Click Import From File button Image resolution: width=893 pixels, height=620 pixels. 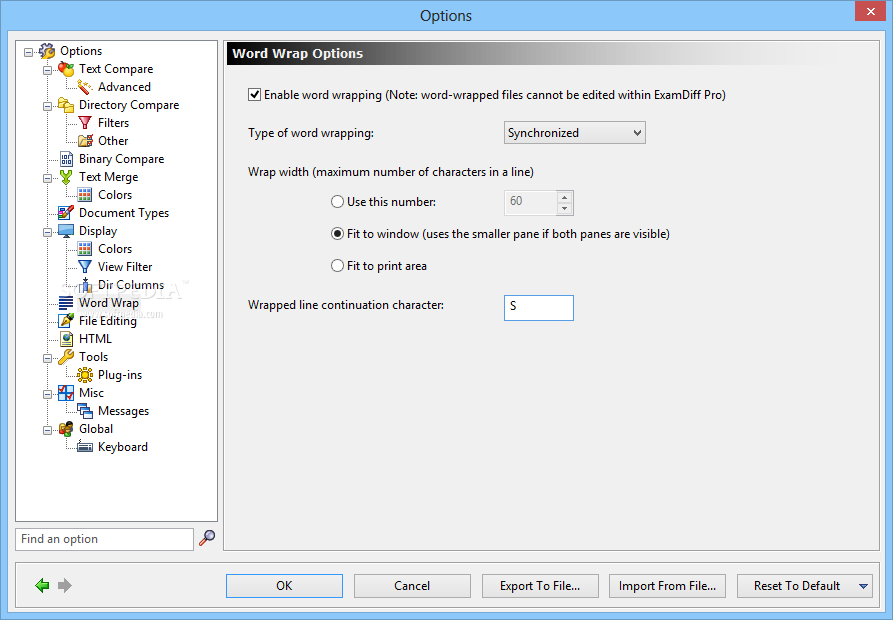pos(667,586)
